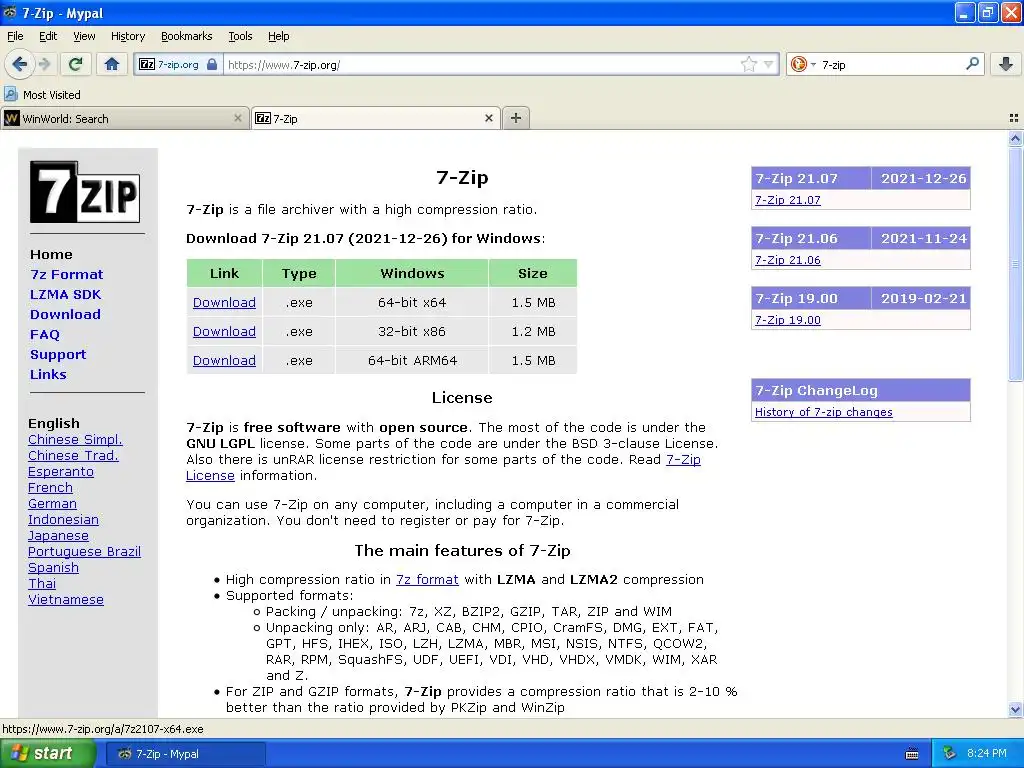Open the File menu
1024x768 pixels.
15,36
